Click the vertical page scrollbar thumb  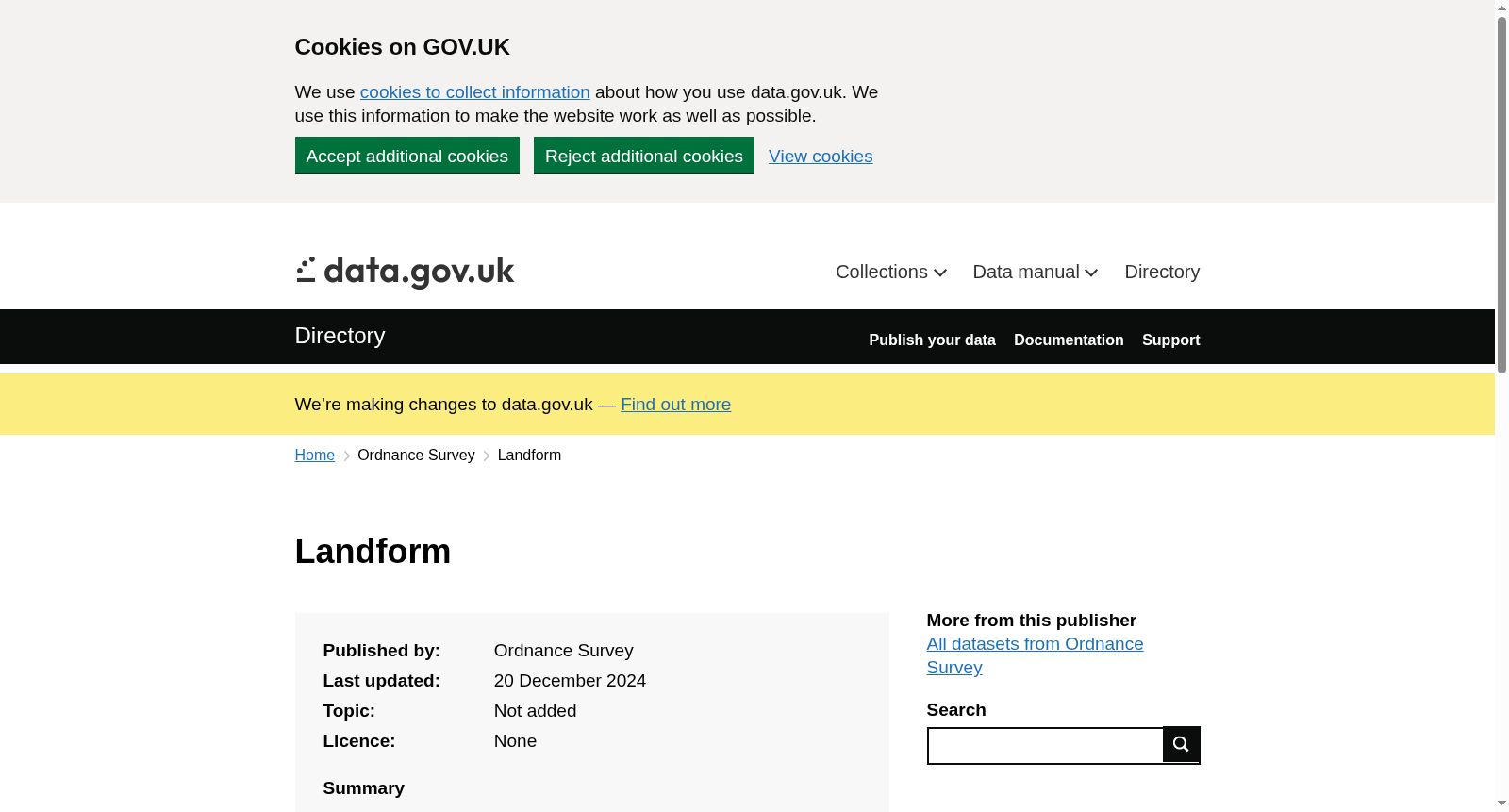coord(1501,195)
